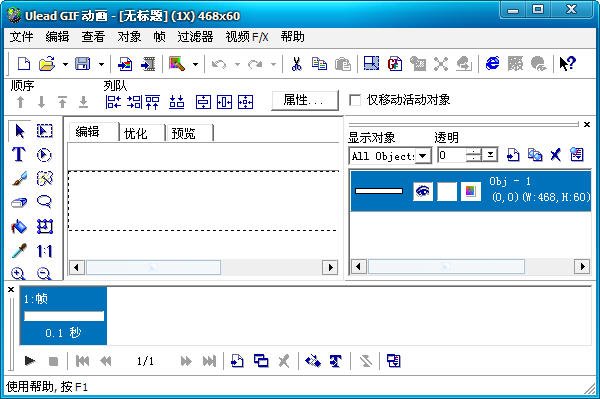600x399 pixels.
Task: Click the transparency value input field
Action: [452, 155]
